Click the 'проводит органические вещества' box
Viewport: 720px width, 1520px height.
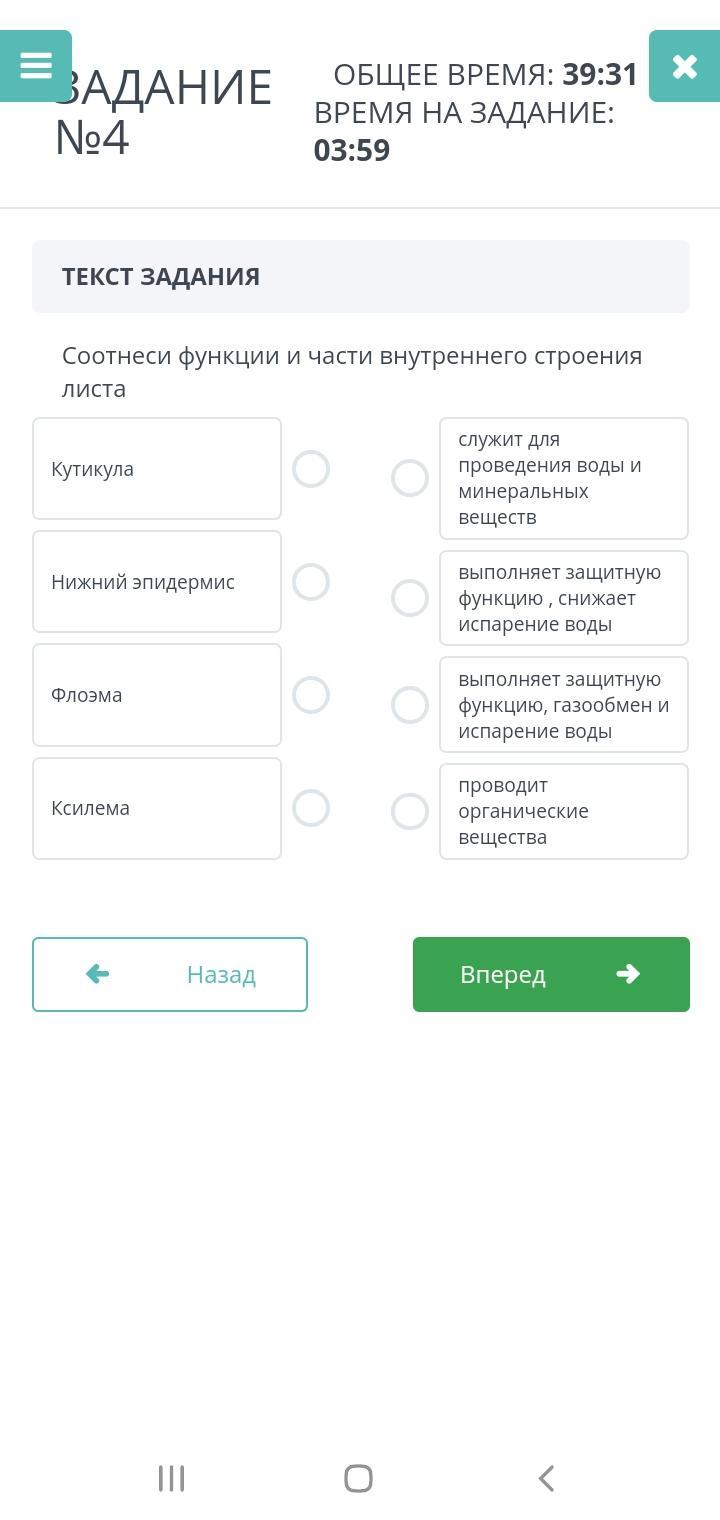564,811
